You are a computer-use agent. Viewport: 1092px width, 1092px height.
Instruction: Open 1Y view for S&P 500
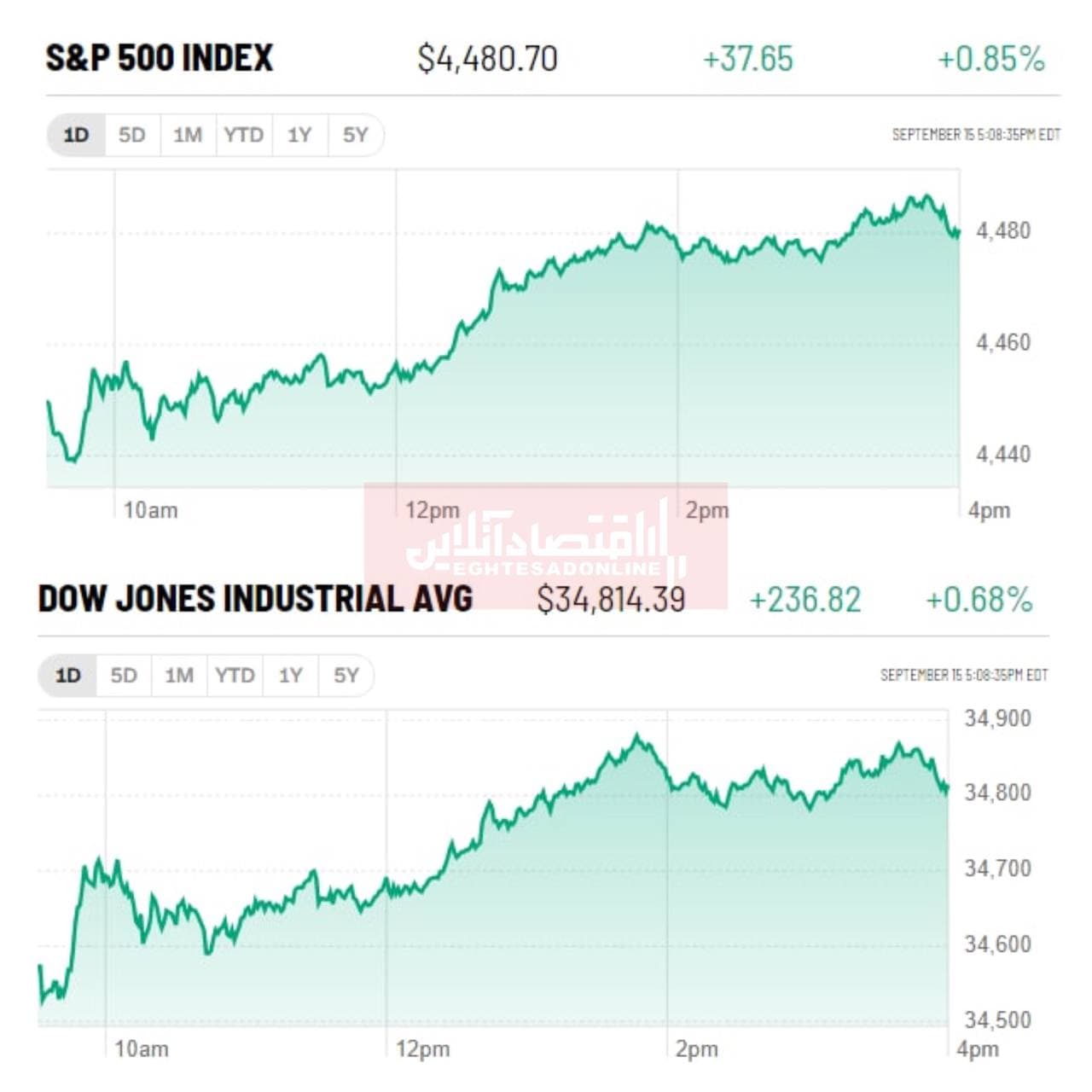click(299, 135)
